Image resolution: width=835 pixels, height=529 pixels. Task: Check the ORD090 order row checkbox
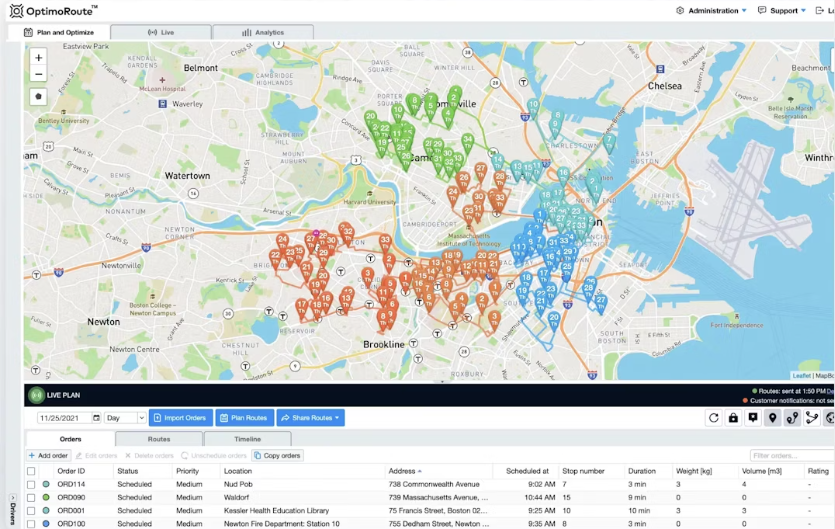[31, 498]
